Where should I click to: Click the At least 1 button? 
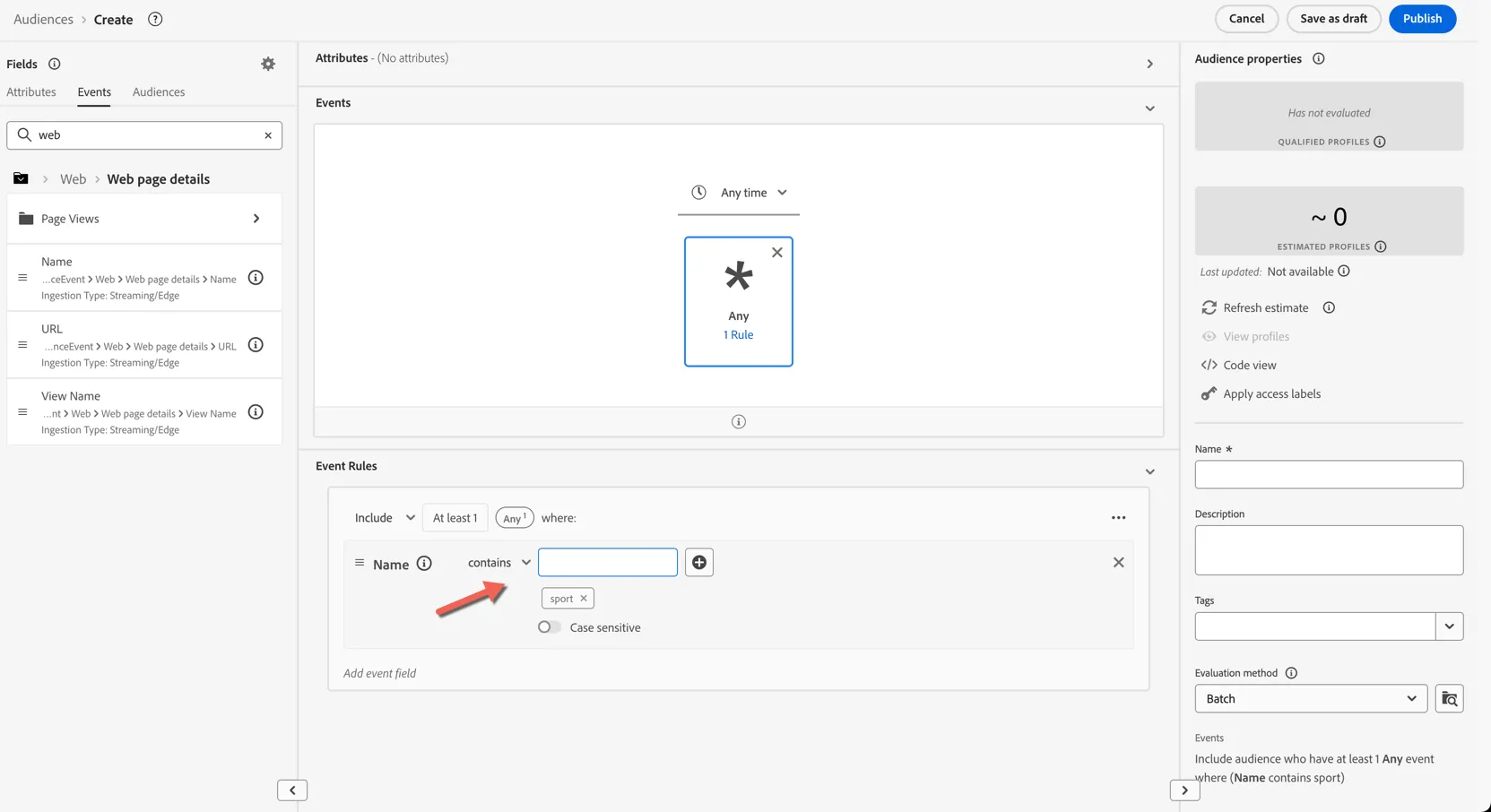coord(455,518)
